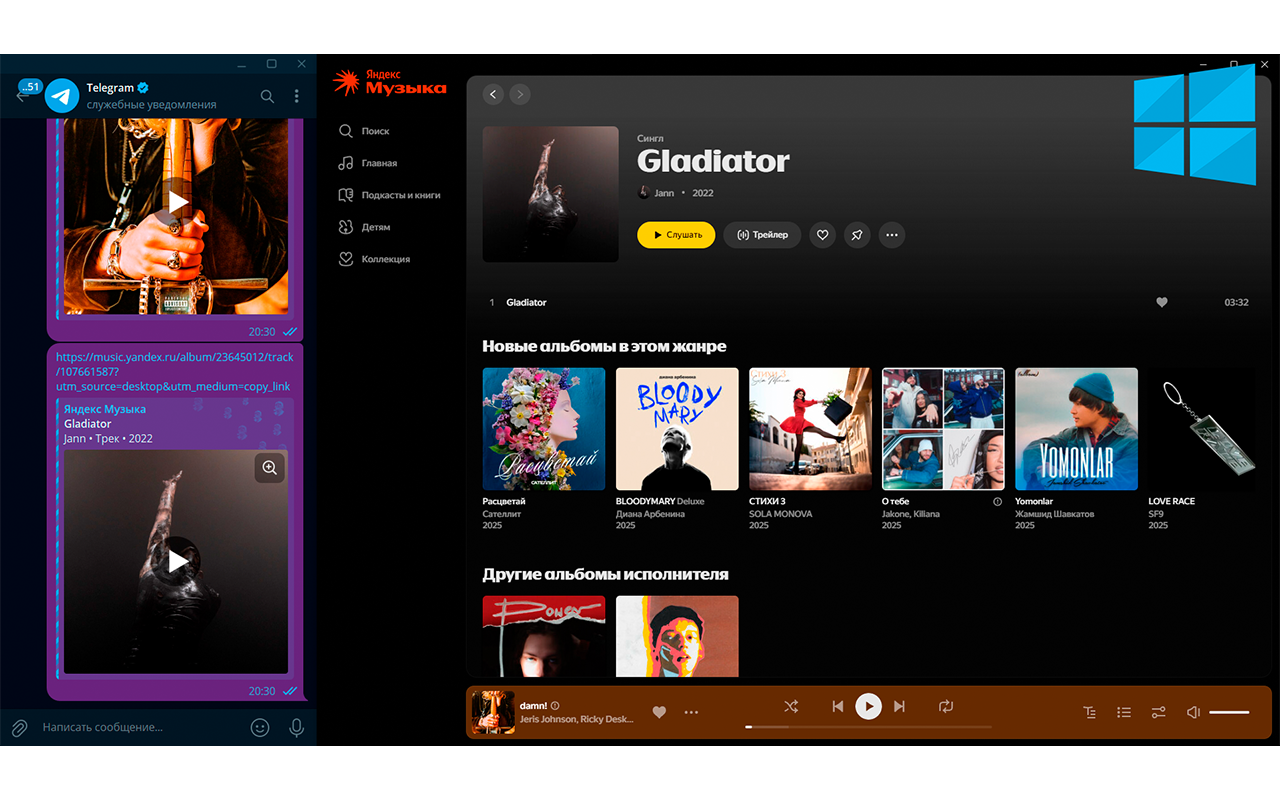
Task: Open the BLOODYMARY Deluxe album cover
Action: [677, 429]
